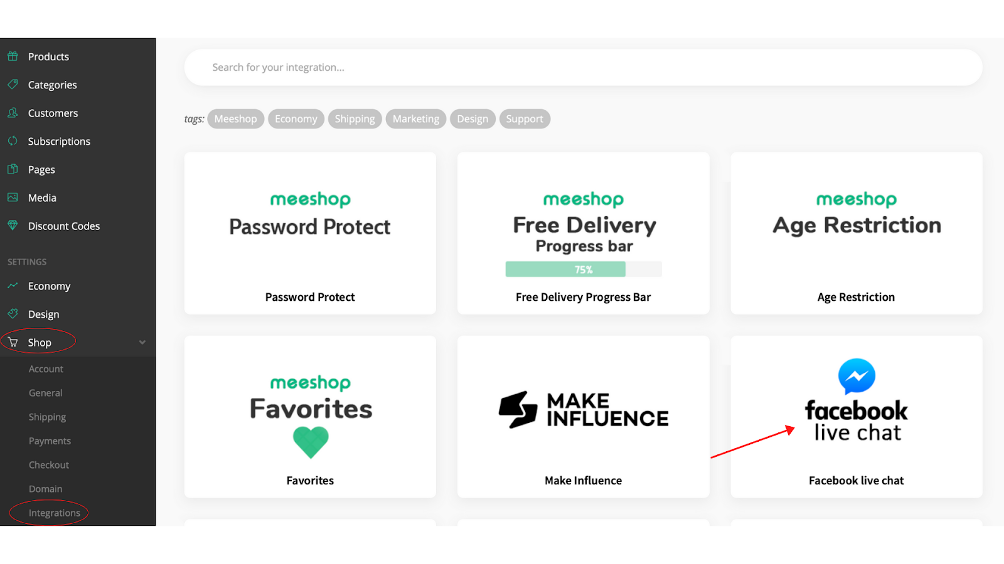Open Payments in the Shop submenu

tap(49, 440)
